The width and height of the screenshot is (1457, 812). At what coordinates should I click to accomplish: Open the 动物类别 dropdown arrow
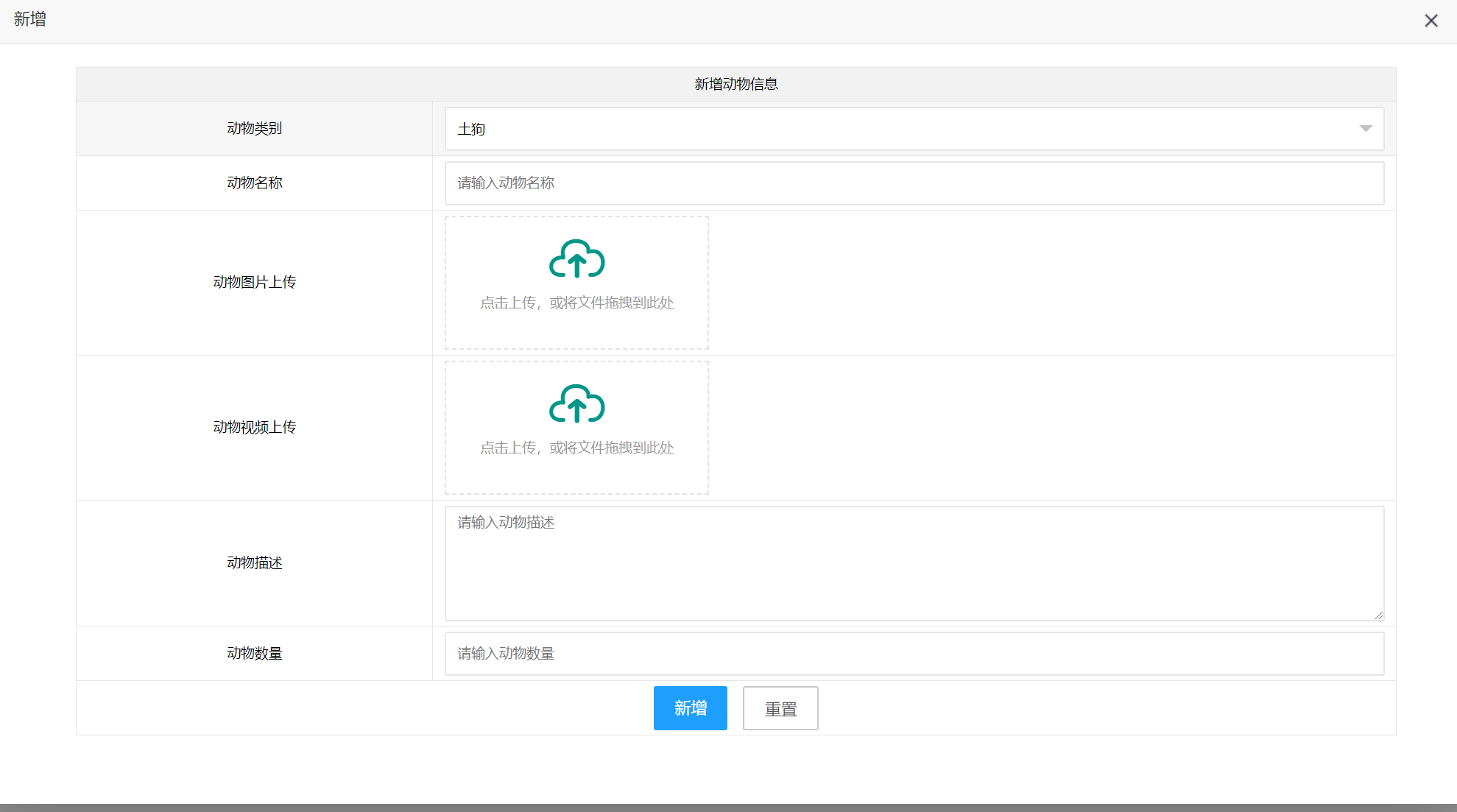point(1365,129)
